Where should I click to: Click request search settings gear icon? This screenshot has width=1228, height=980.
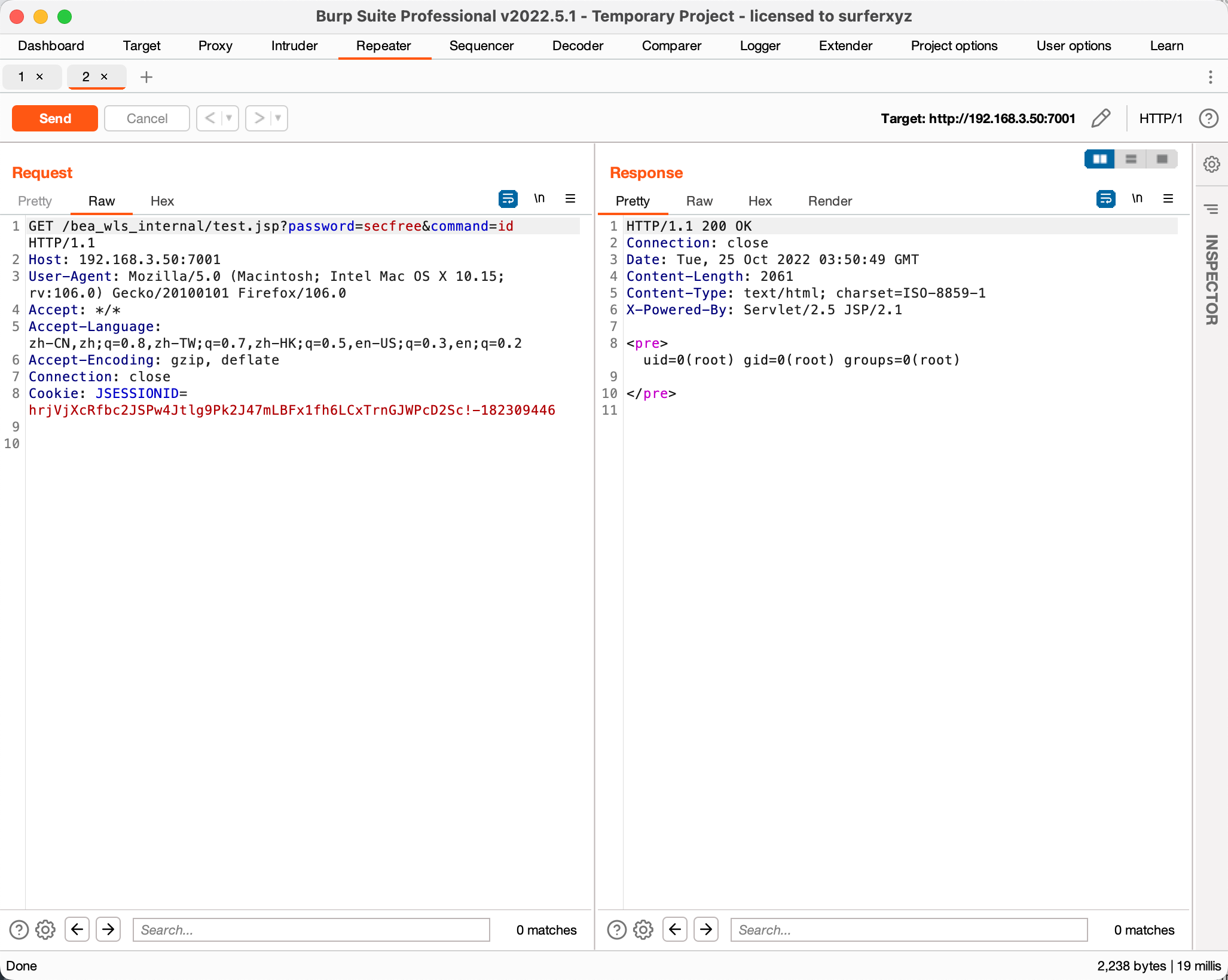(45, 930)
